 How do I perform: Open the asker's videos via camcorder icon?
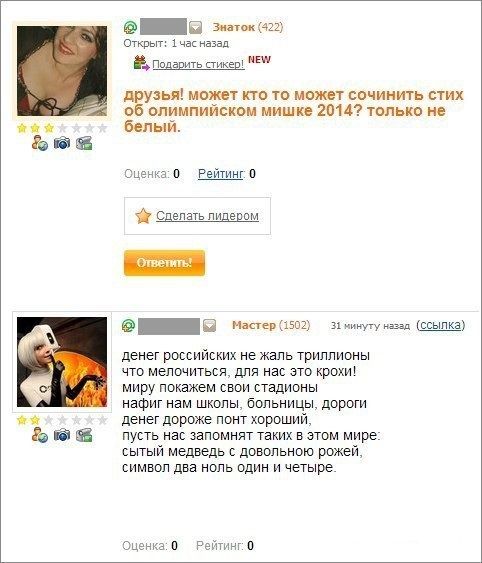tap(84, 144)
